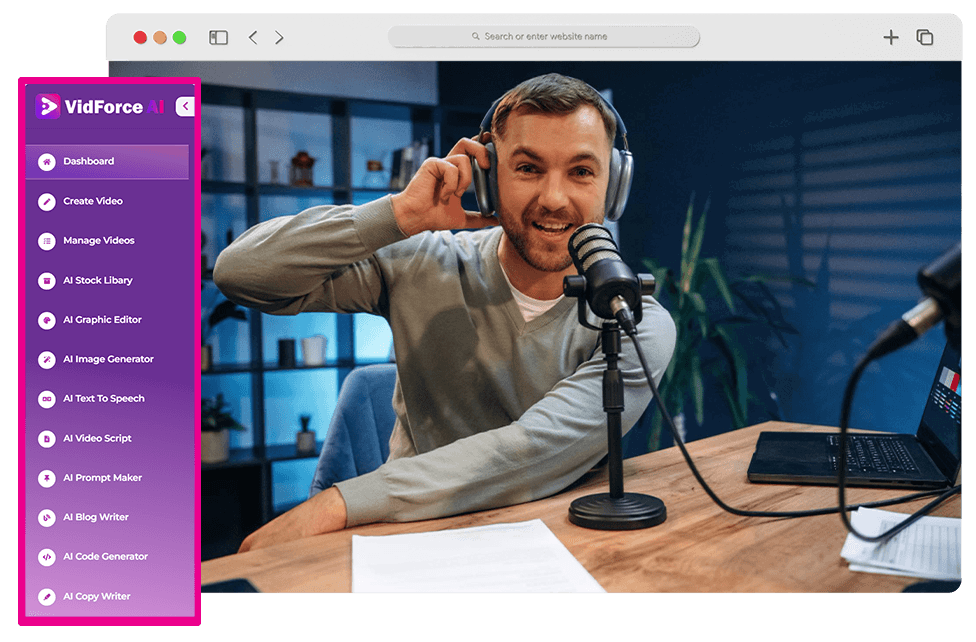Click the Create Video pencil icon
The width and height of the screenshot is (976, 642).
tap(46, 201)
